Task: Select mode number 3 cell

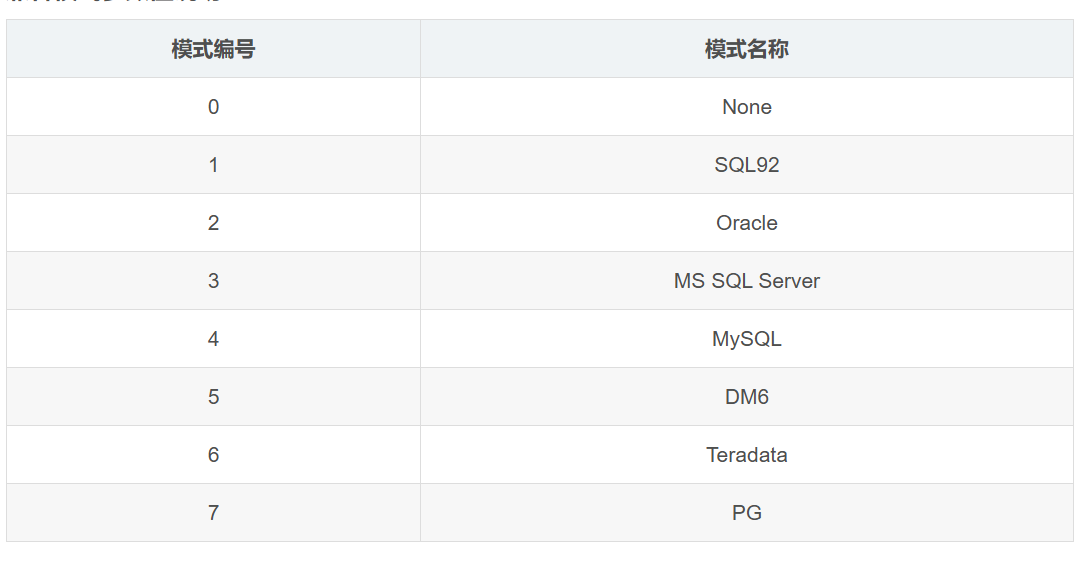Action: (x=213, y=281)
